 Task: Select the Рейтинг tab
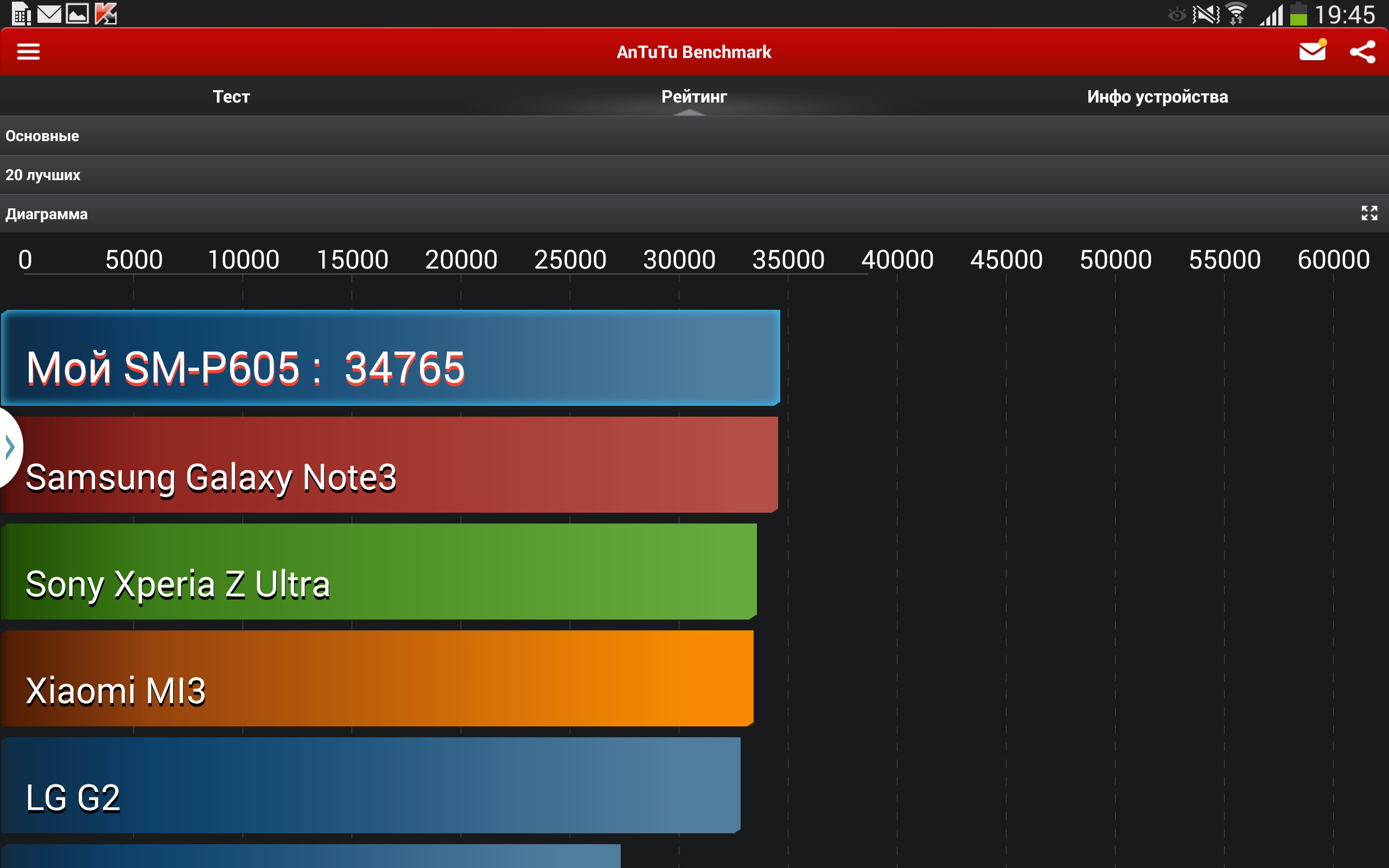click(694, 97)
